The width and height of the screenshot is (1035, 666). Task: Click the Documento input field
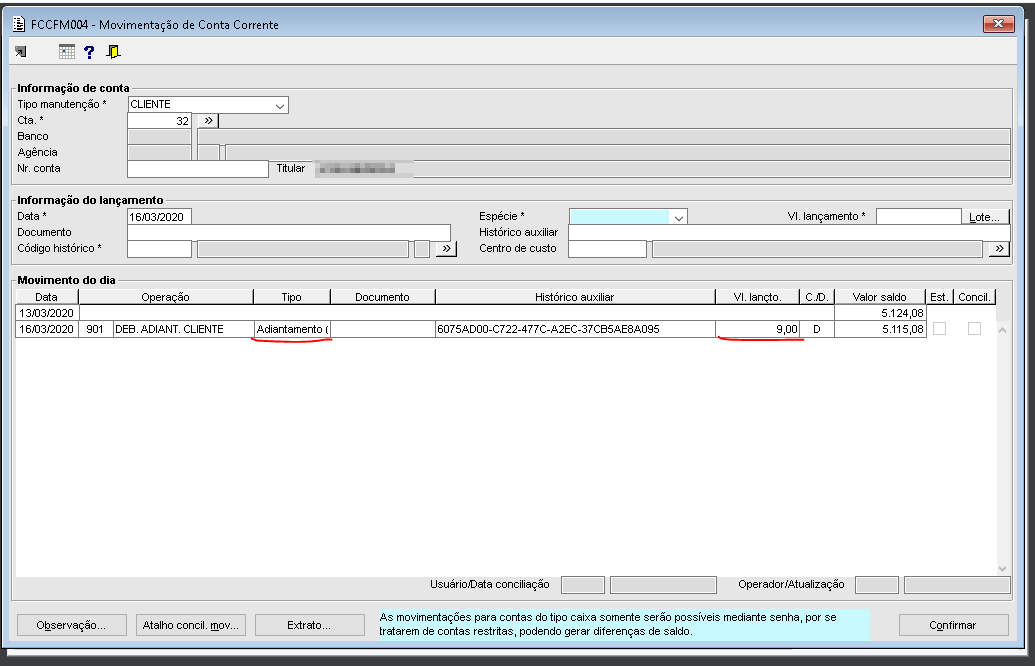(x=288, y=233)
